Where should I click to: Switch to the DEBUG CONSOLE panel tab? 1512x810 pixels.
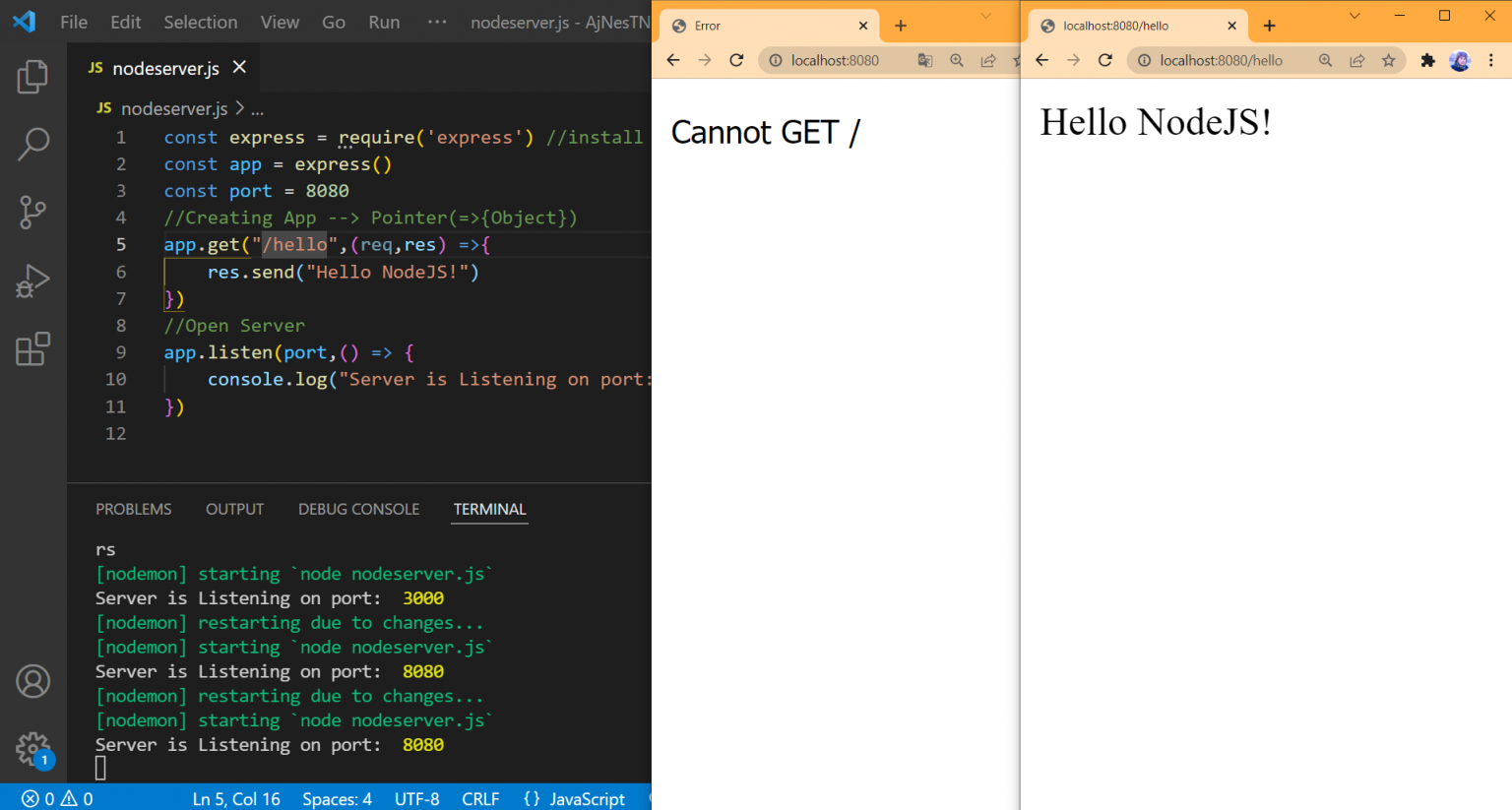[358, 509]
